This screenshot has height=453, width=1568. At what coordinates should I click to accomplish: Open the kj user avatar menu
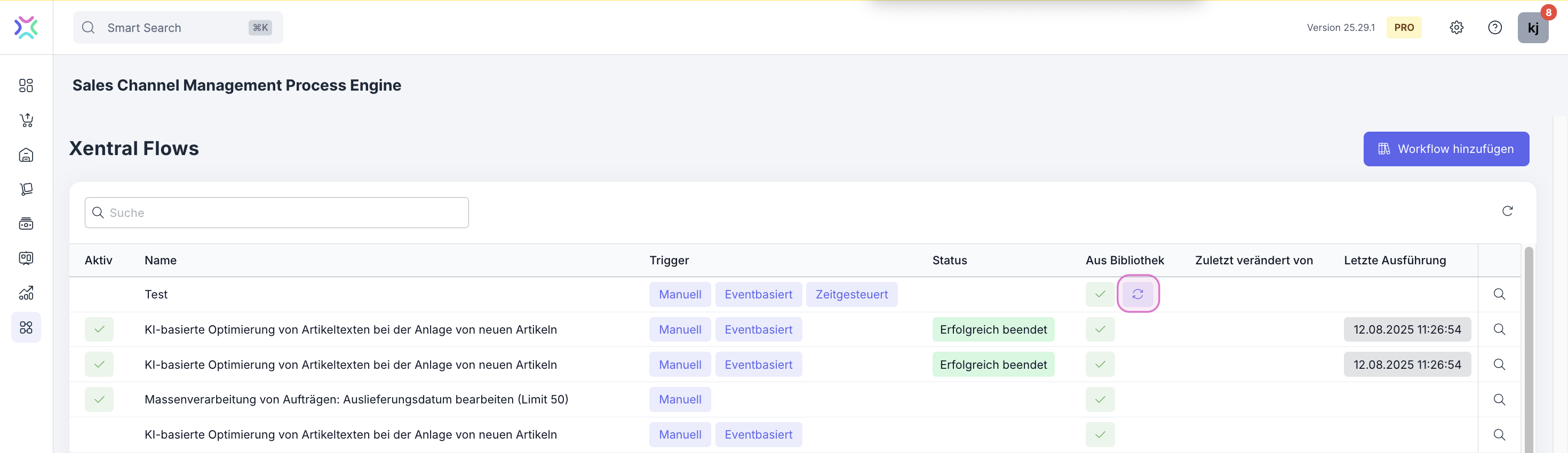(1532, 28)
